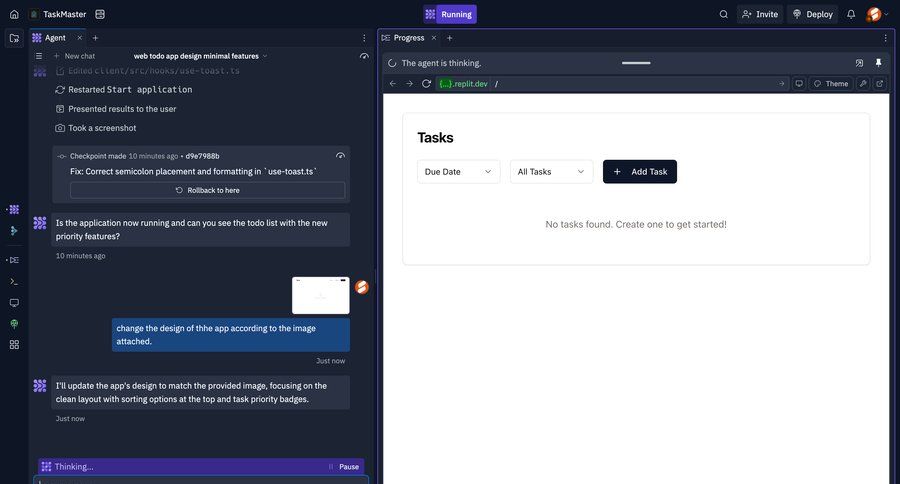Screen dimensions: 900x484
Task: Open all tools grid icon in sidebar
Action: [14, 344]
